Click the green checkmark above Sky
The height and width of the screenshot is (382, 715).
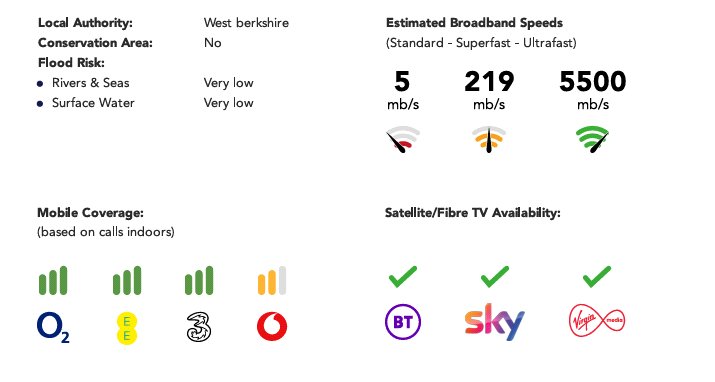[495, 277]
